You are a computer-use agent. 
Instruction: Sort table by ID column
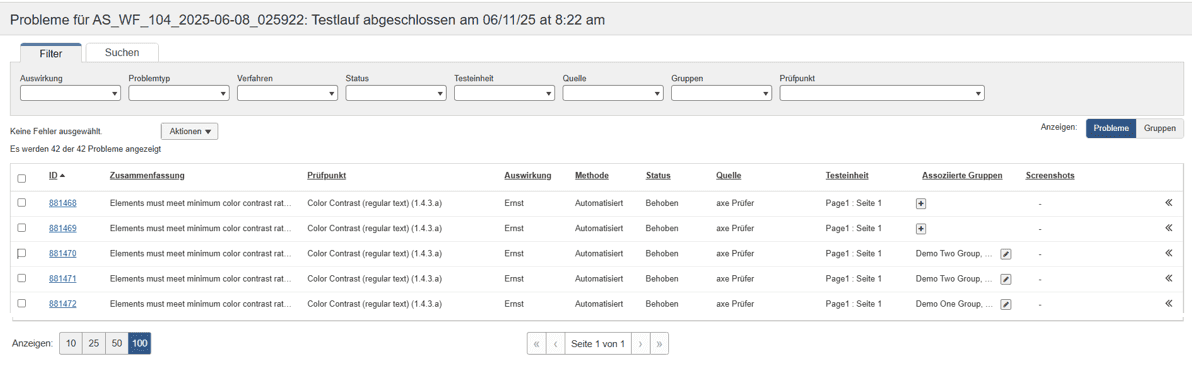point(56,176)
